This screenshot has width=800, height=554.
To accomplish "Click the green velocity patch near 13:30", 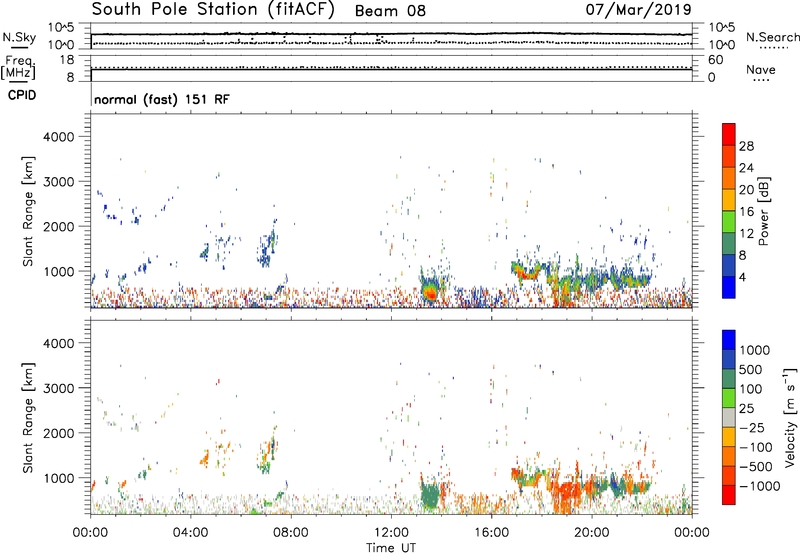I will (431, 495).
